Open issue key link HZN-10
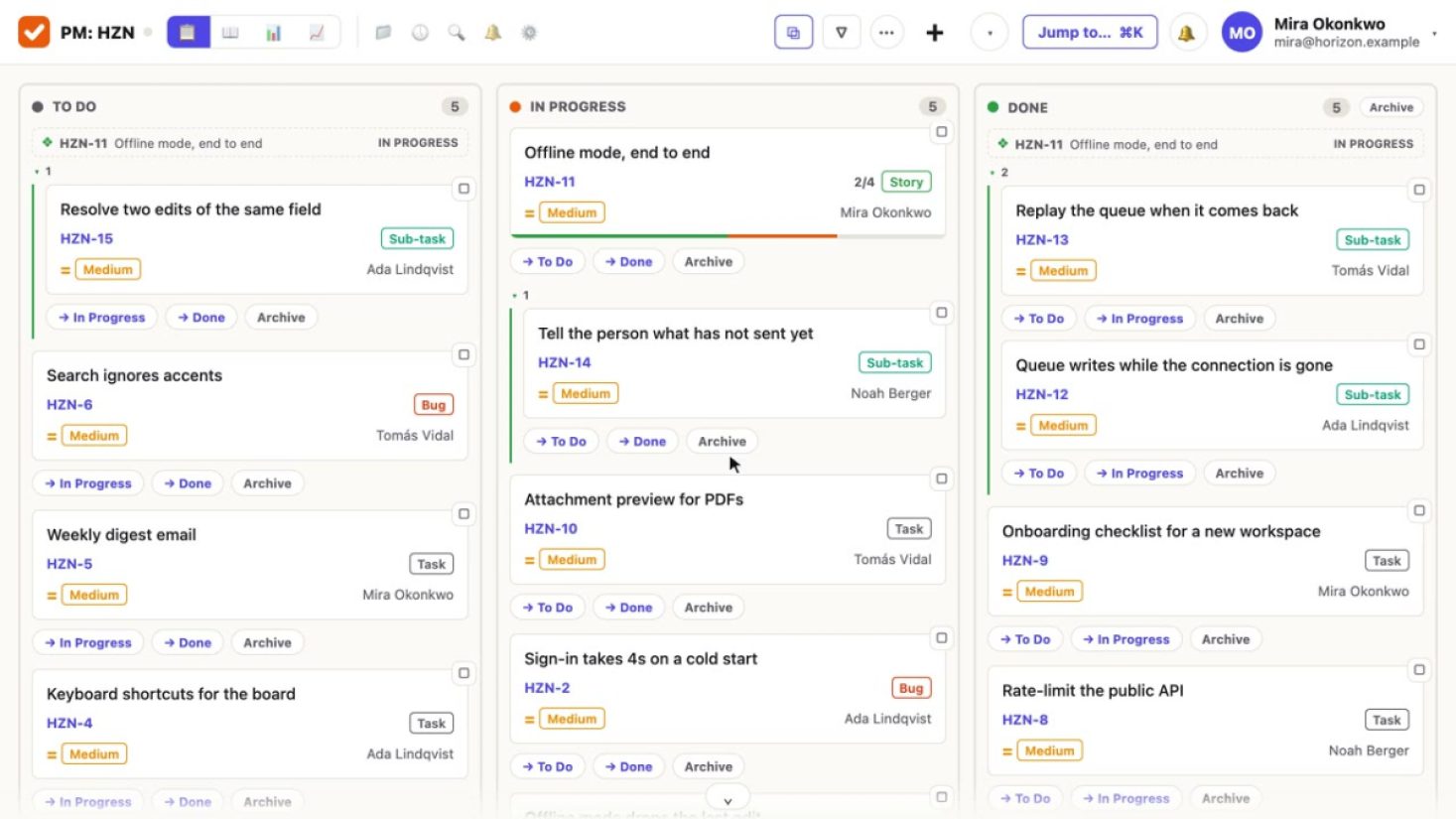The image size is (1456, 819). [551, 529]
